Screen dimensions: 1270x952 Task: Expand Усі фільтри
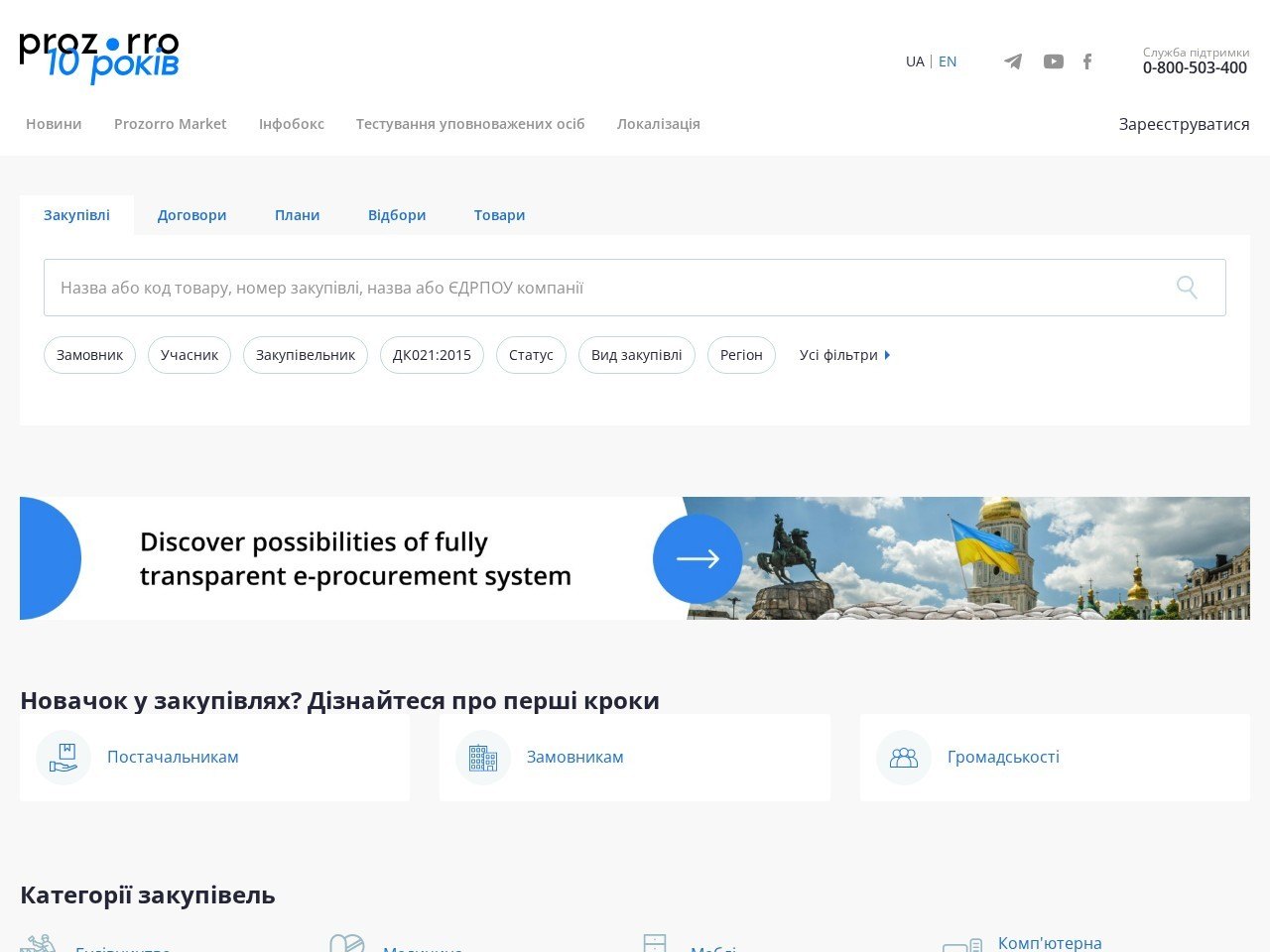point(844,355)
